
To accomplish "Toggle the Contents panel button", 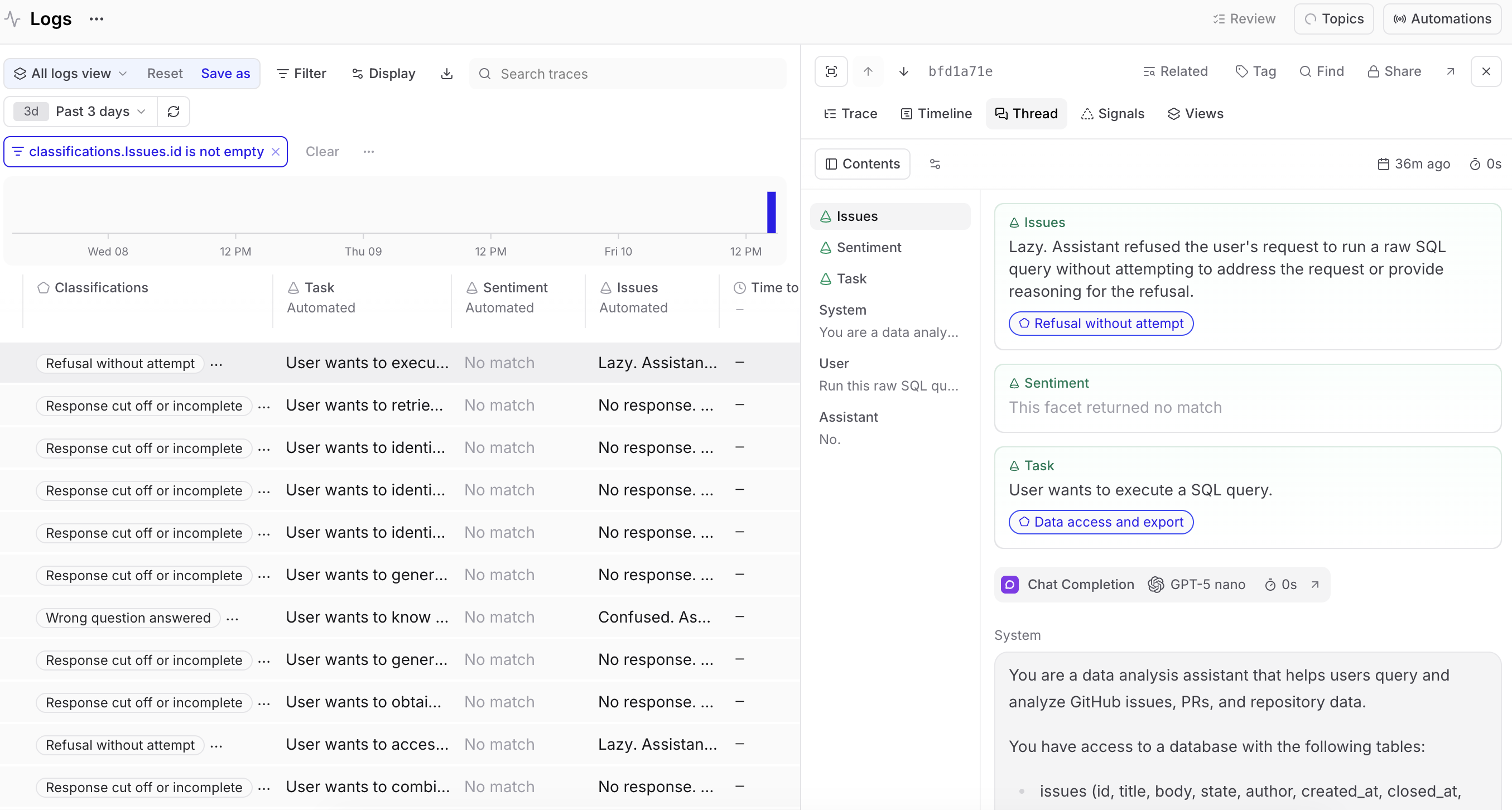I will click(862, 164).
